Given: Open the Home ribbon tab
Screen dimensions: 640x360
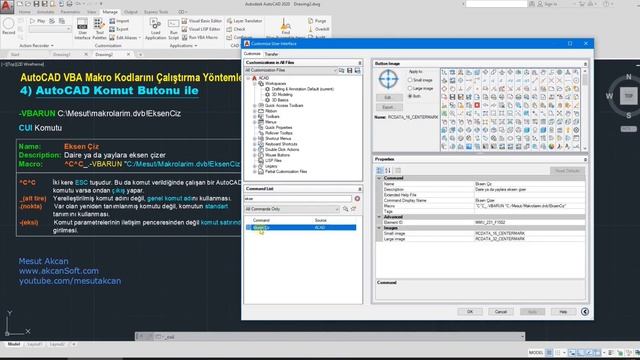Looking at the screenshot, I should coord(24,12).
